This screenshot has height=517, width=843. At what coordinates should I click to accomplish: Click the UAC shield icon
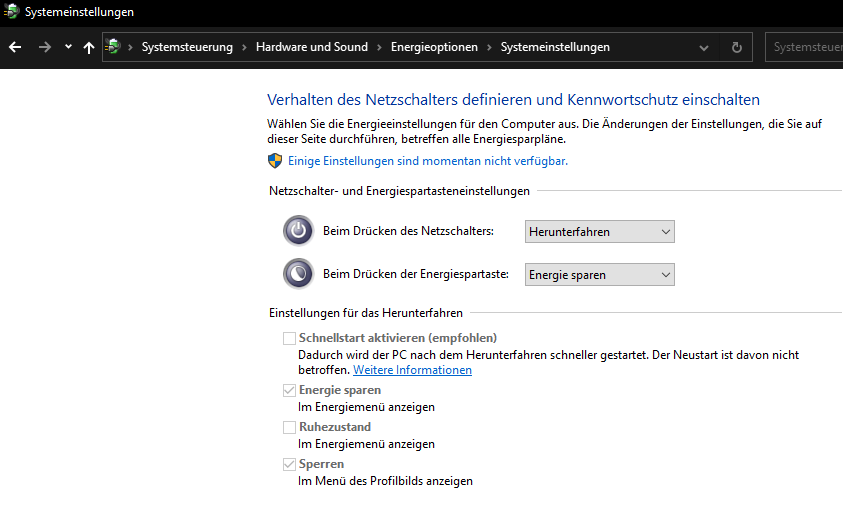click(275, 160)
